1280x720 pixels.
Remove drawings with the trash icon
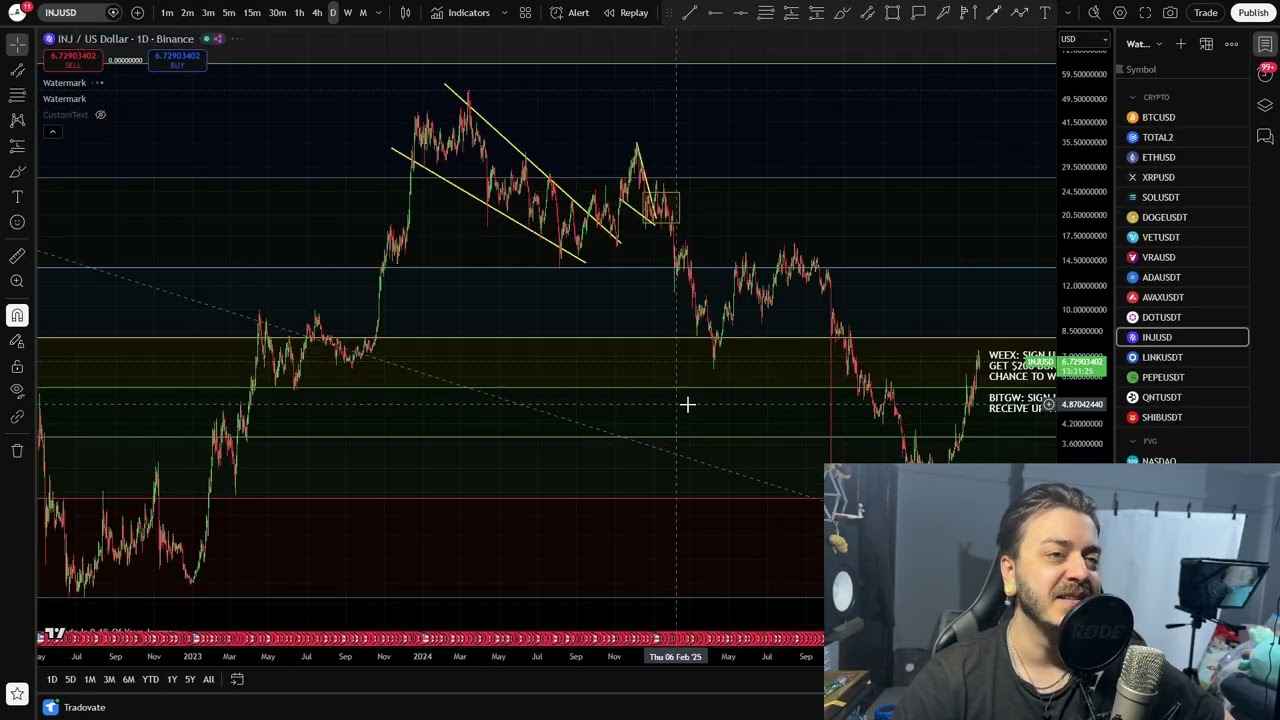17,451
